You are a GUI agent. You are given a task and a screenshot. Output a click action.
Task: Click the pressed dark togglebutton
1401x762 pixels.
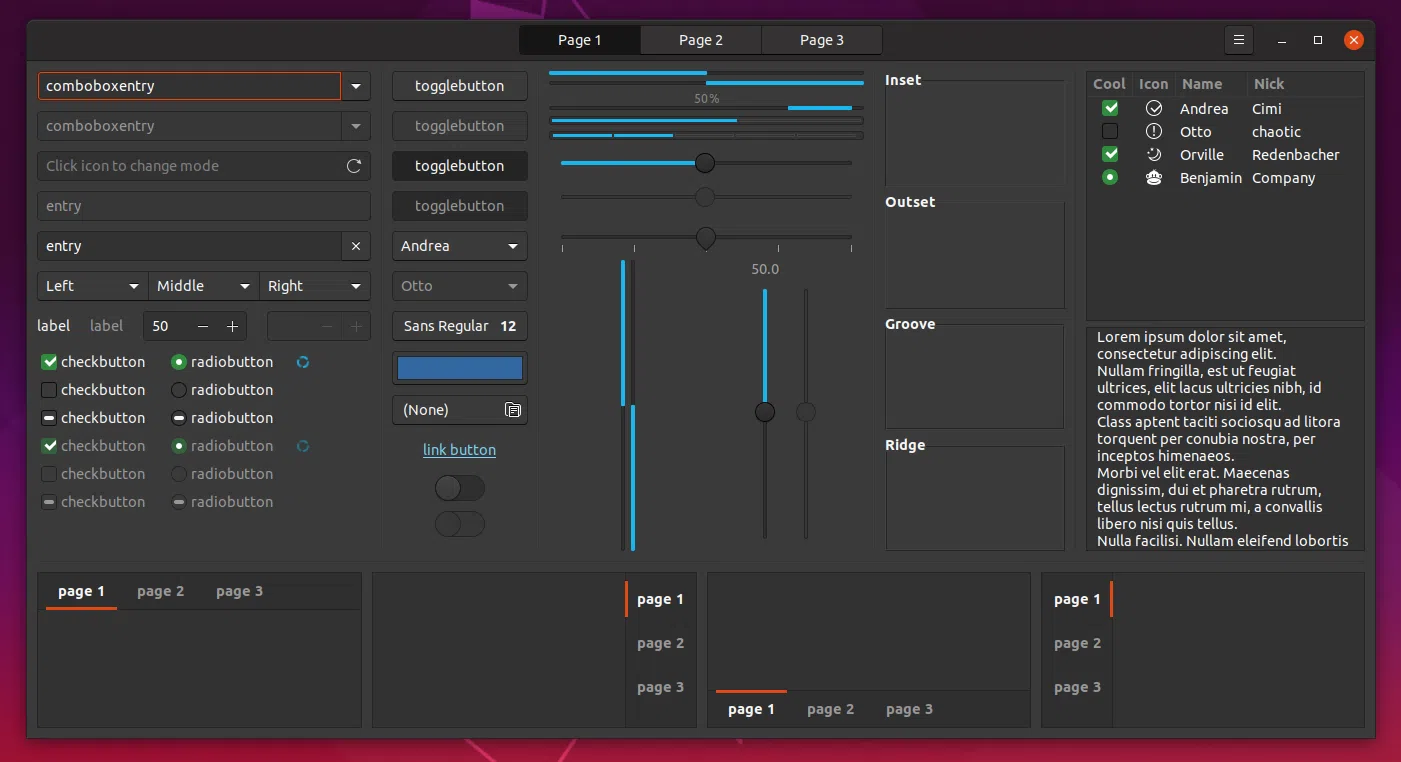(x=460, y=166)
